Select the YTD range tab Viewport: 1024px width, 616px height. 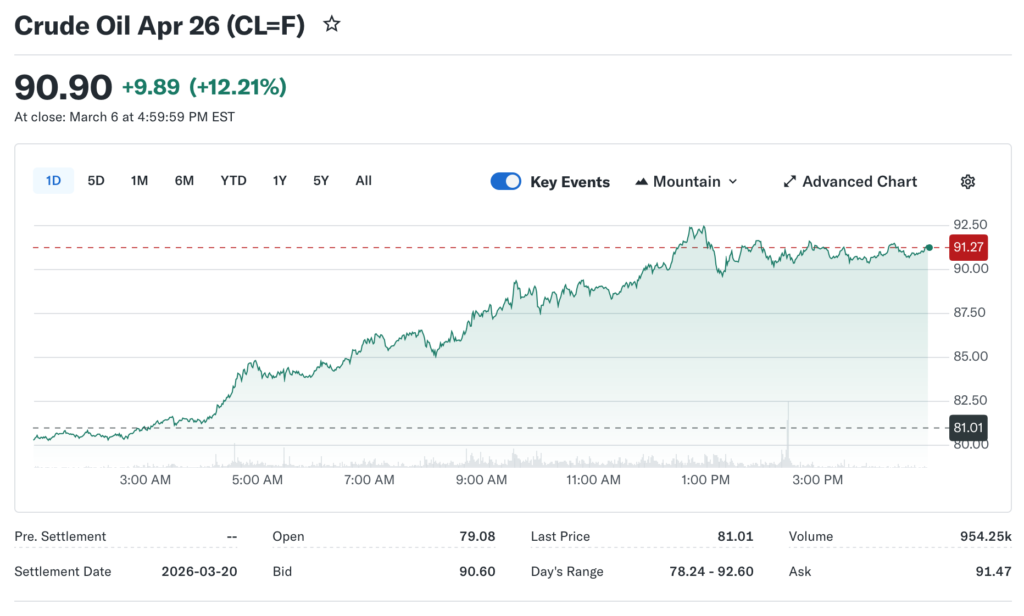pyautogui.click(x=233, y=180)
